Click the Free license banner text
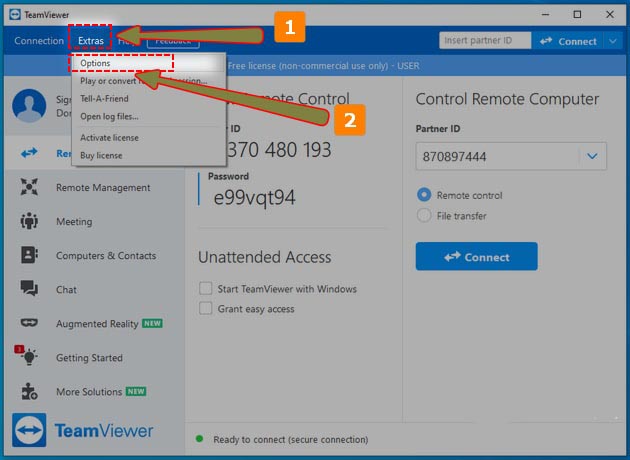 pyautogui.click(x=323, y=66)
